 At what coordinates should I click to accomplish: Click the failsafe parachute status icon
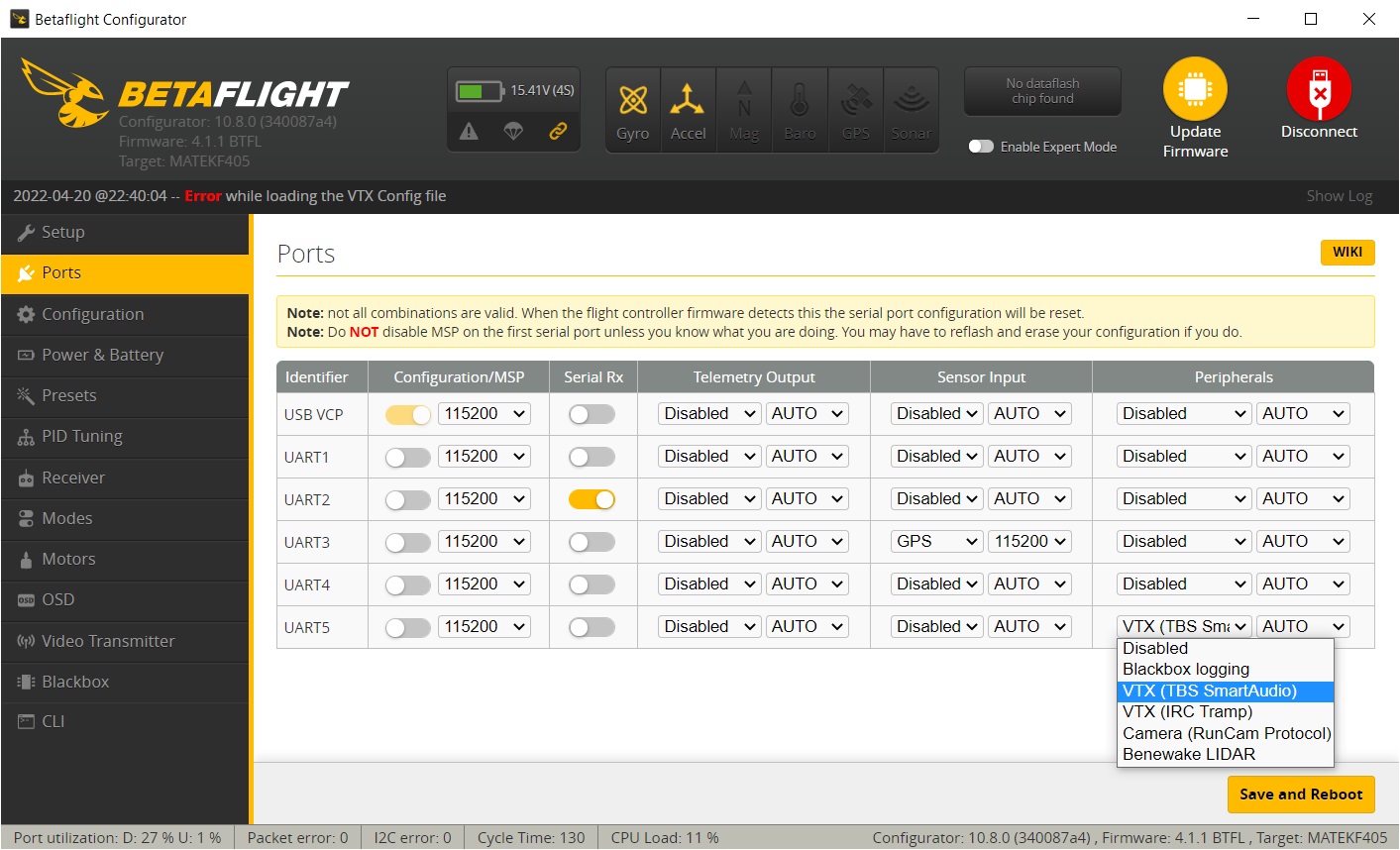(513, 131)
